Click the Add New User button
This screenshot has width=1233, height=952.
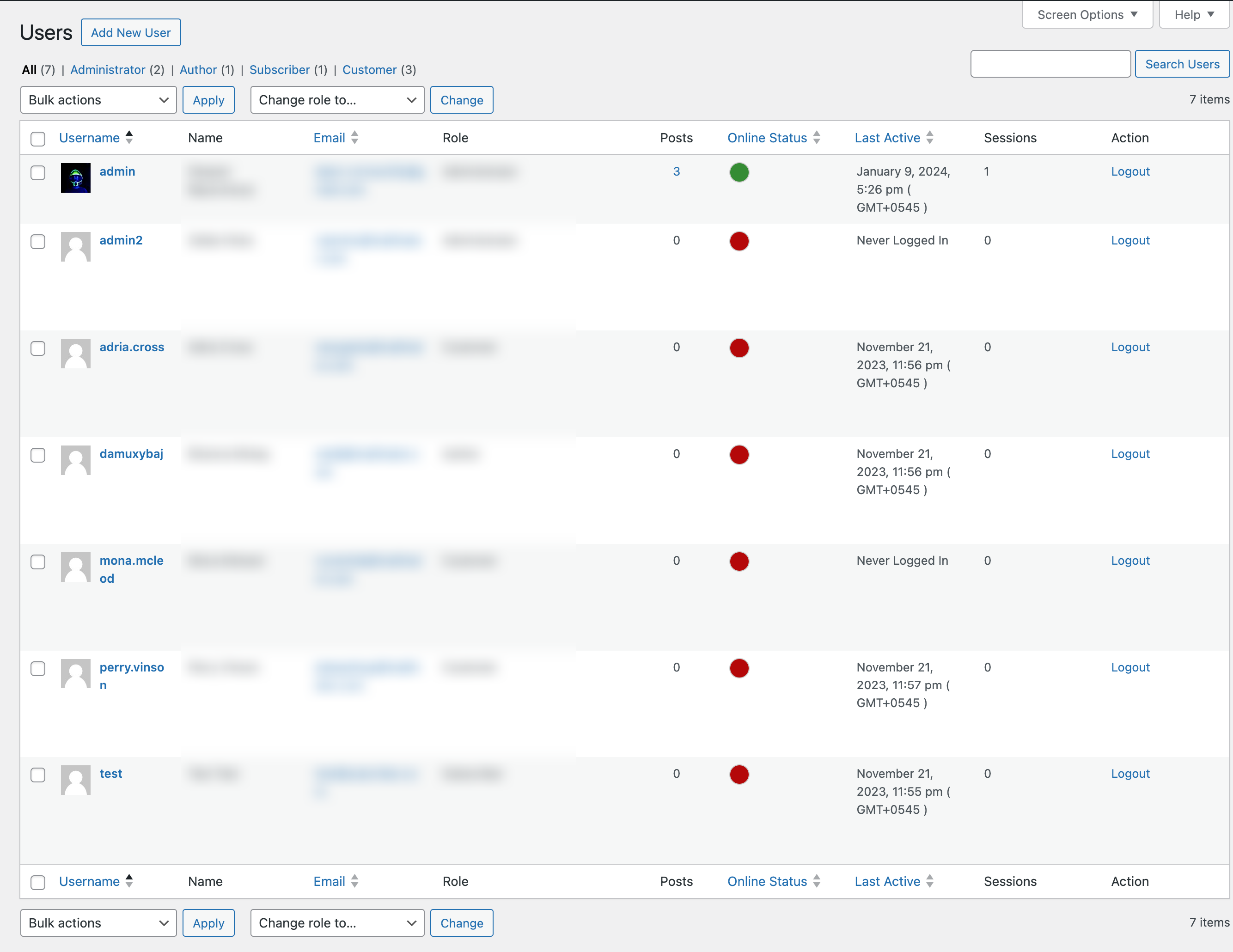click(x=131, y=33)
